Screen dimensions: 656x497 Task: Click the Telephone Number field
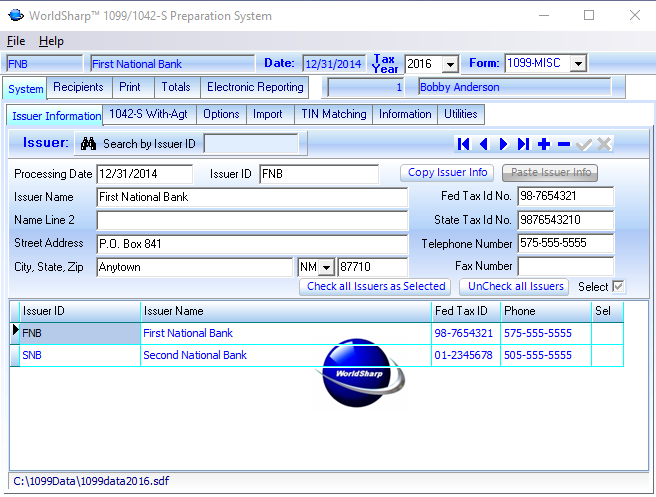pos(566,243)
